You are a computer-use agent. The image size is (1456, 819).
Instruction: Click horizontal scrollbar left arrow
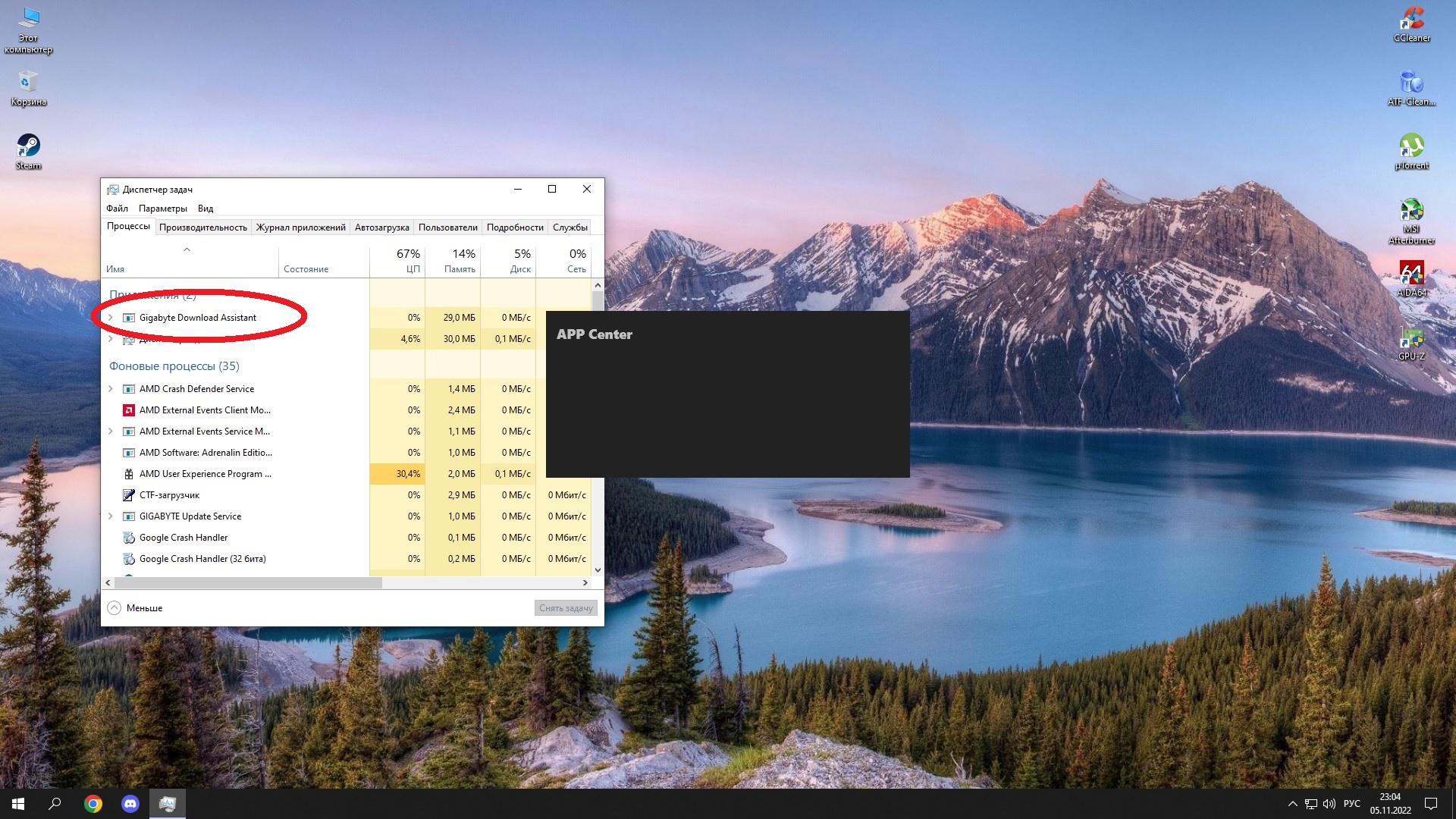coord(108,582)
